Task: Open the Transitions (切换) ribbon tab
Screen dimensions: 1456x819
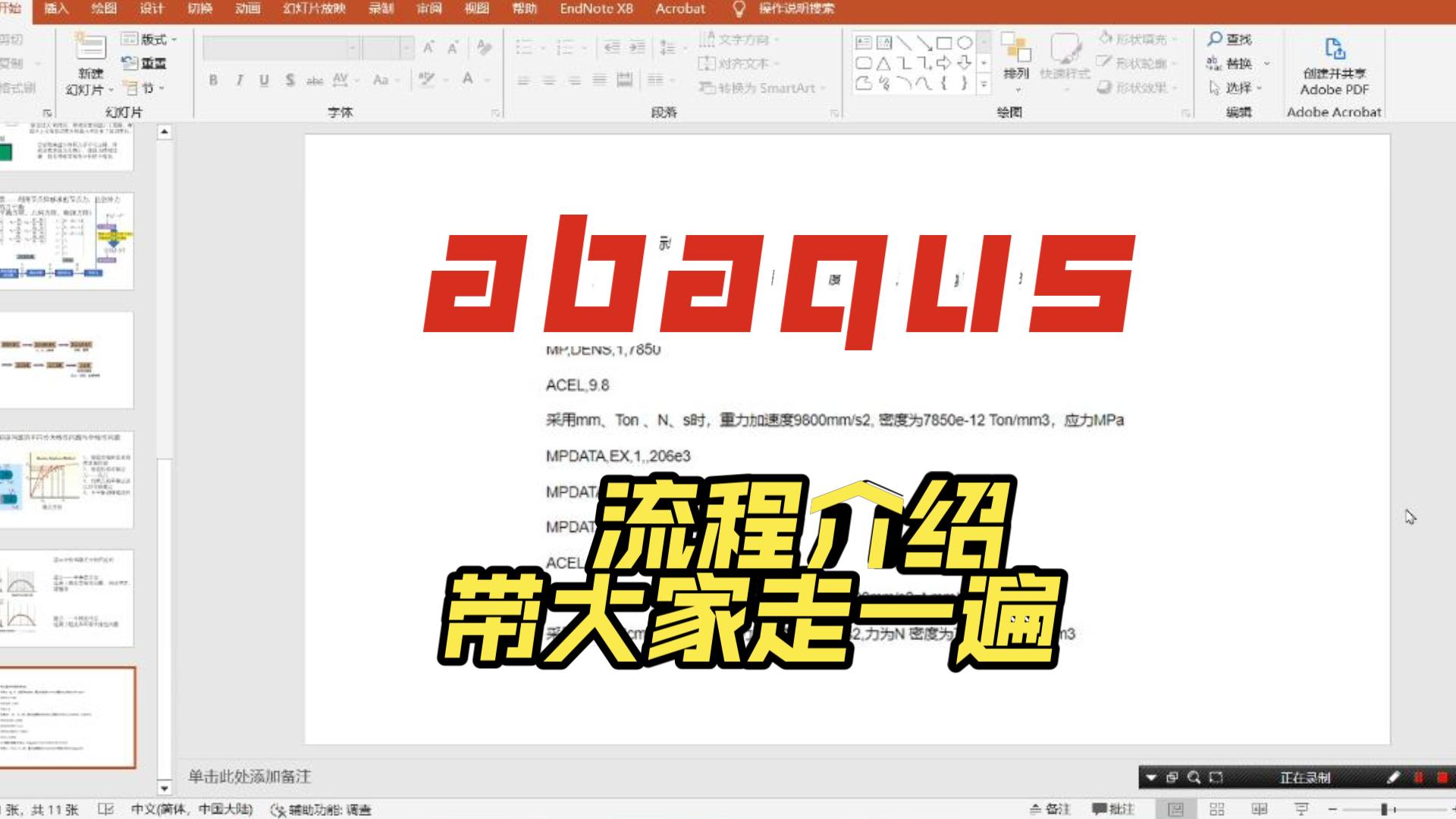Action: (199, 9)
